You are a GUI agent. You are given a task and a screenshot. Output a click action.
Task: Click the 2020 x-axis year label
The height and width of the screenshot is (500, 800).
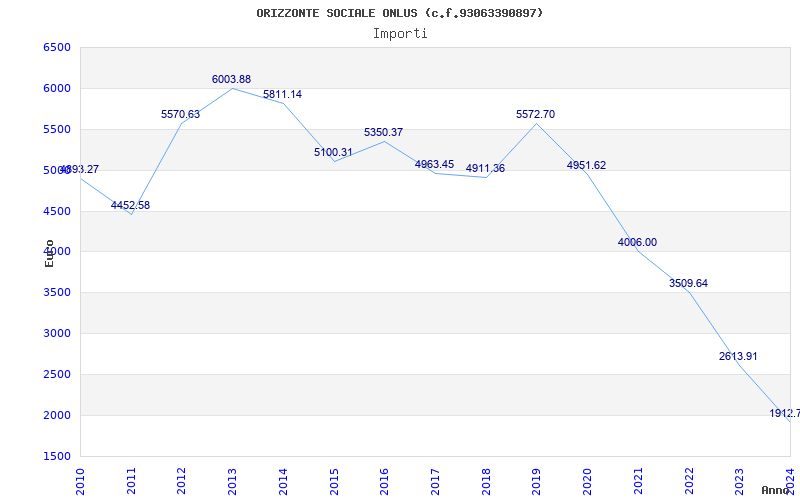click(587, 481)
